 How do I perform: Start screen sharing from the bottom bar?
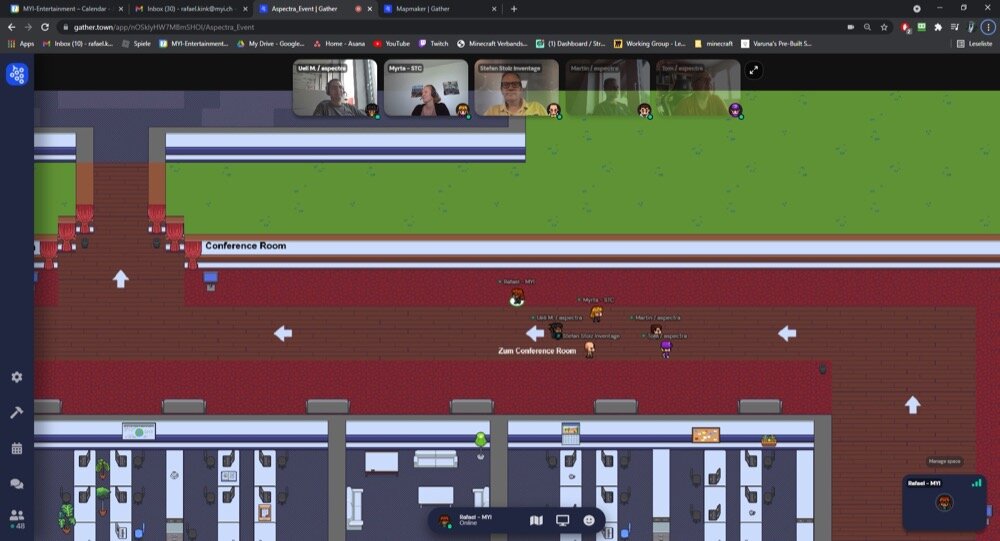click(x=563, y=520)
